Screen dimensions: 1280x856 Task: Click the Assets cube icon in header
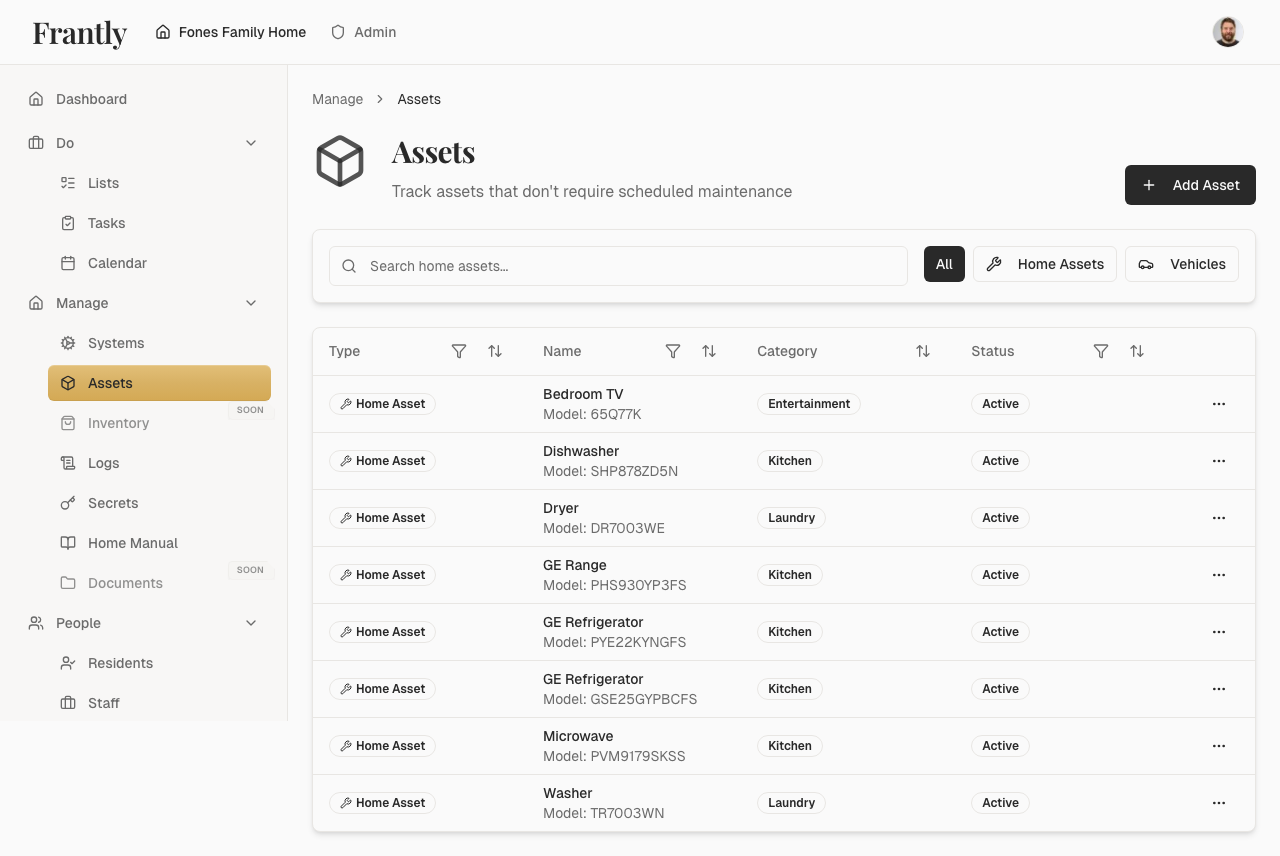340,160
